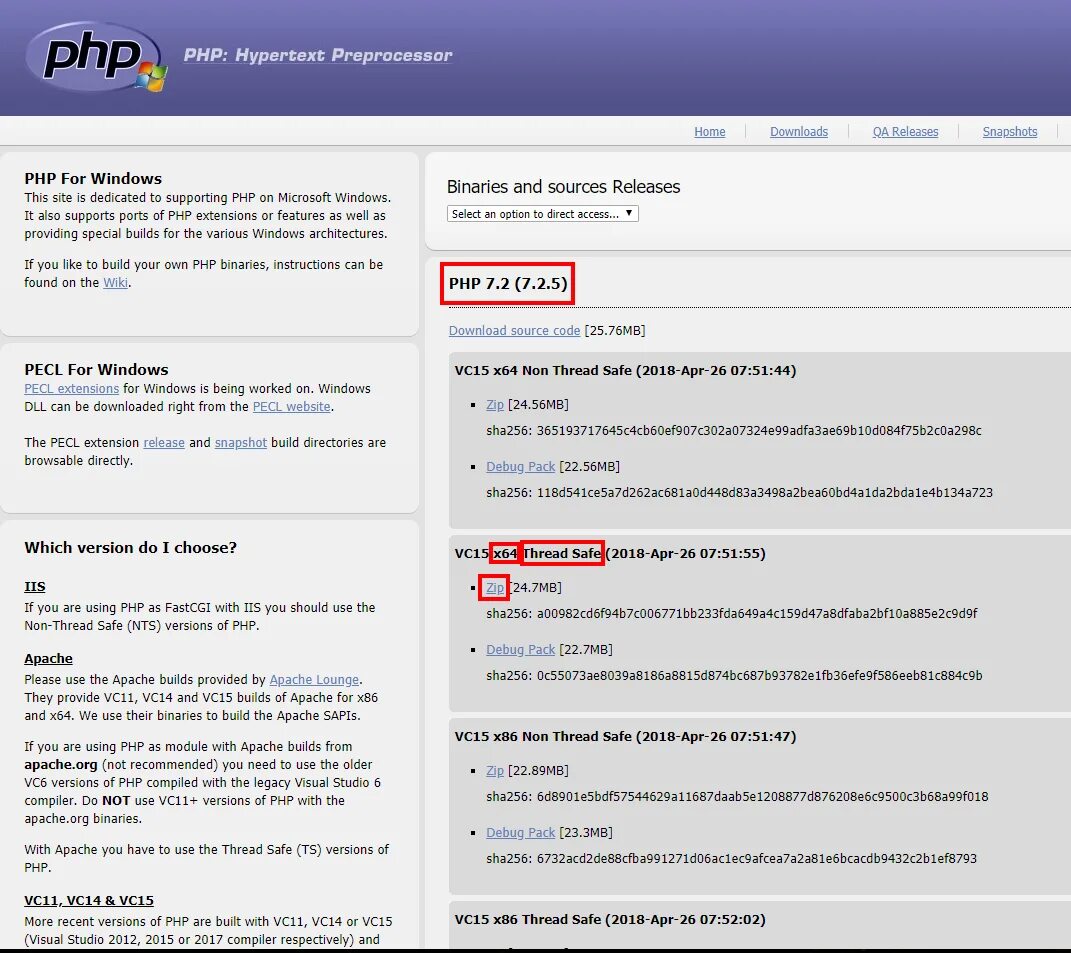The image size is (1071, 953).
Task: Open the Home navigation link
Action: [x=710, y=132]
